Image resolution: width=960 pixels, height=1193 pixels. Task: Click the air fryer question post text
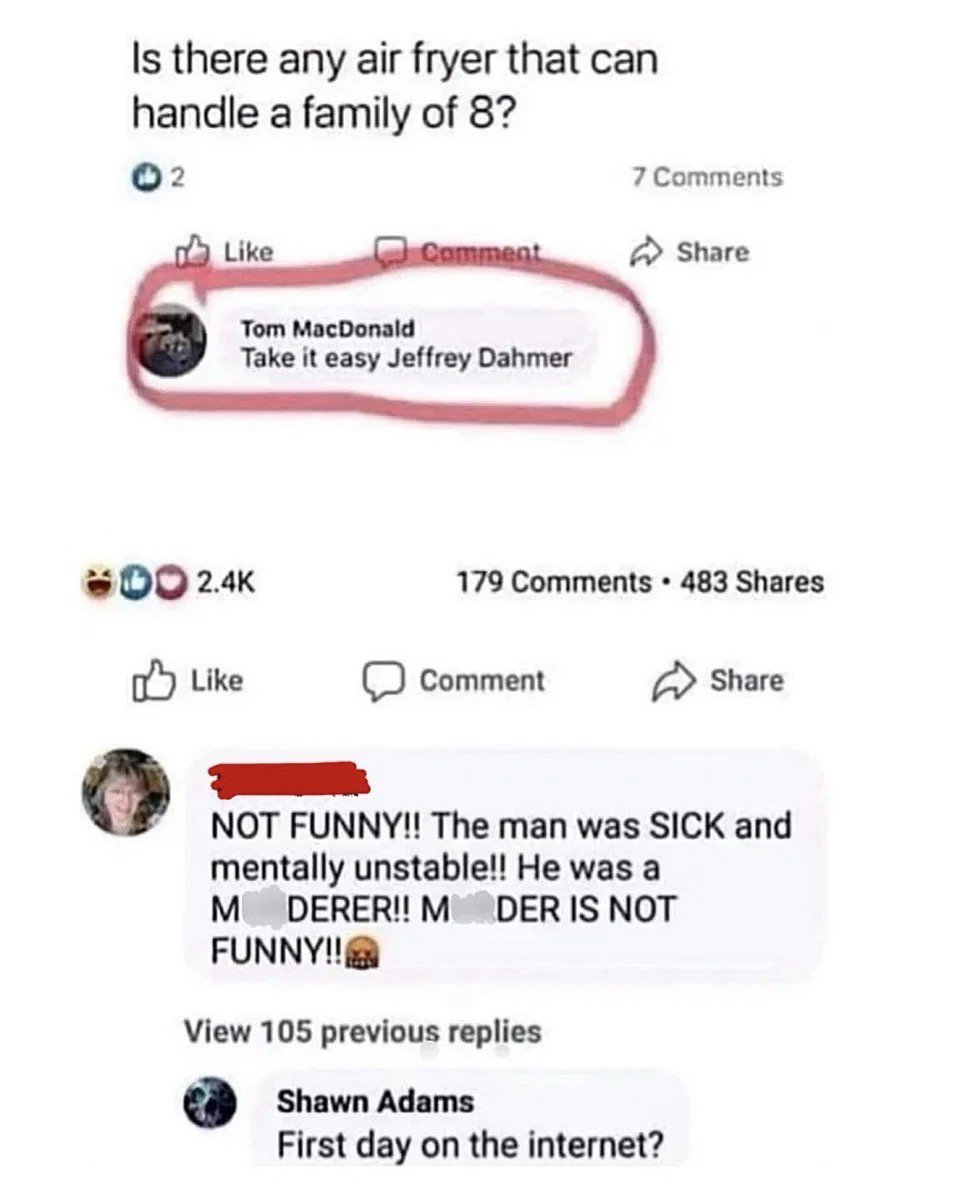(x=395, y=87)
